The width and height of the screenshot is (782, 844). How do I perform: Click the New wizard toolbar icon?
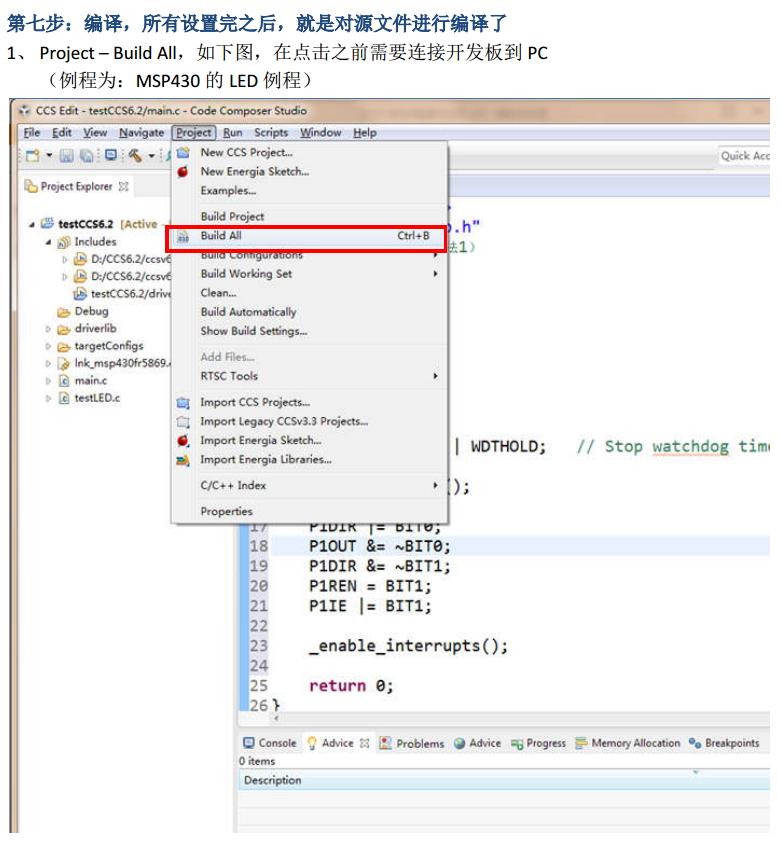32,156
